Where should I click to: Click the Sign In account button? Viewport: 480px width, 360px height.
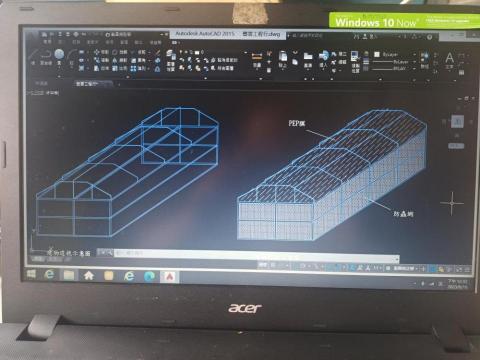(x=369, y=36)
